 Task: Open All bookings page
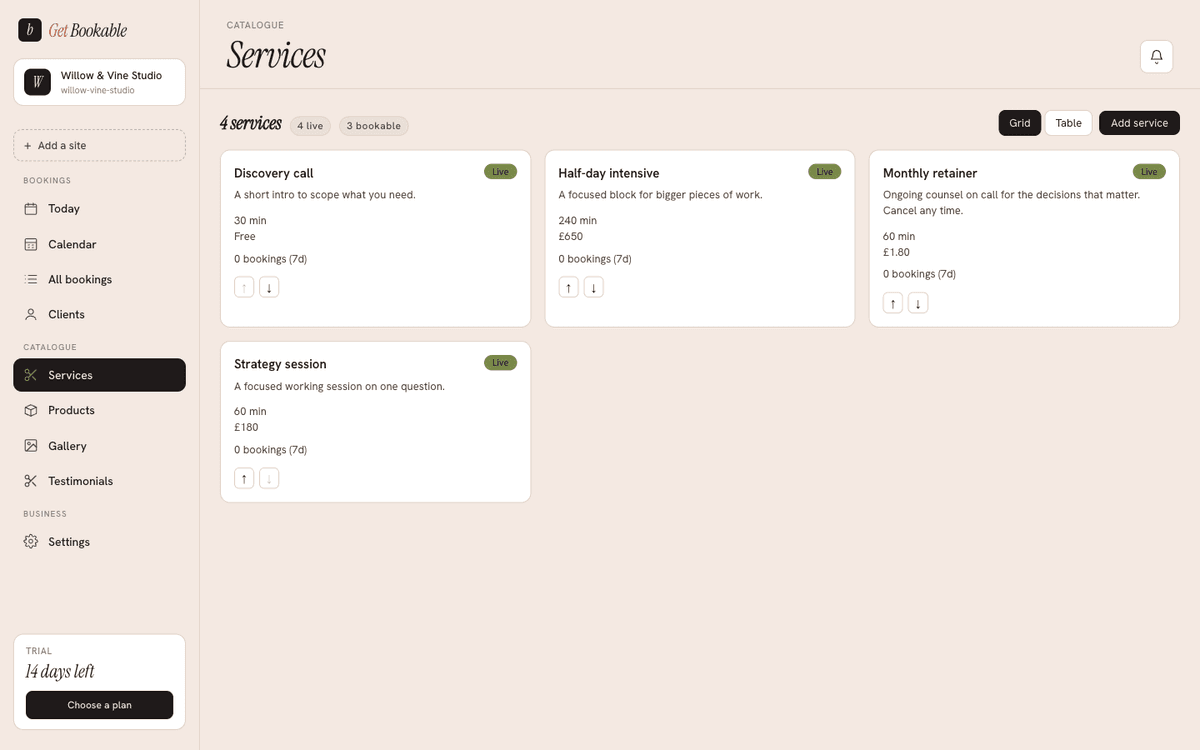(x=99, y=279)
